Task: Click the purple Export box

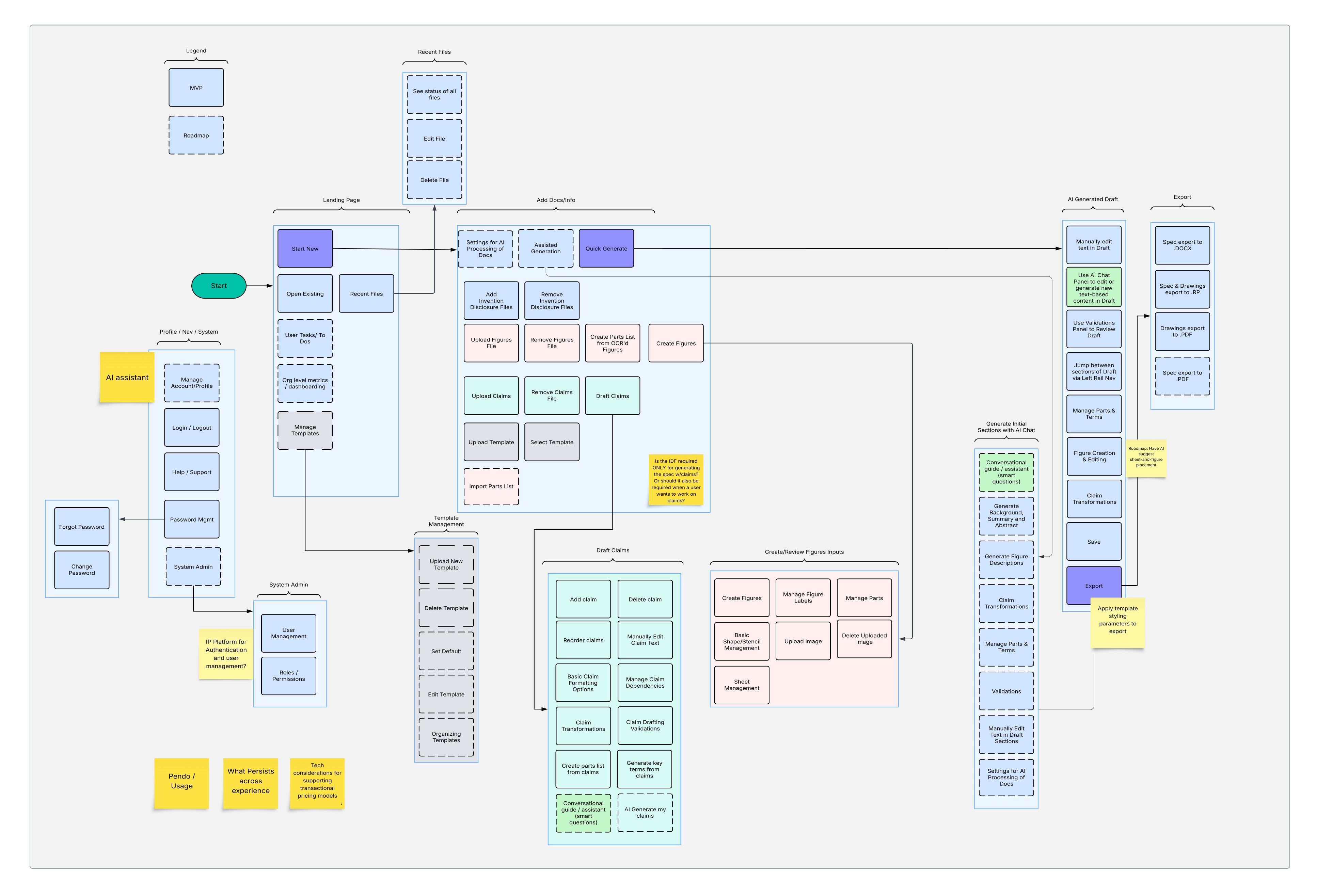Action: point(1094,586)
